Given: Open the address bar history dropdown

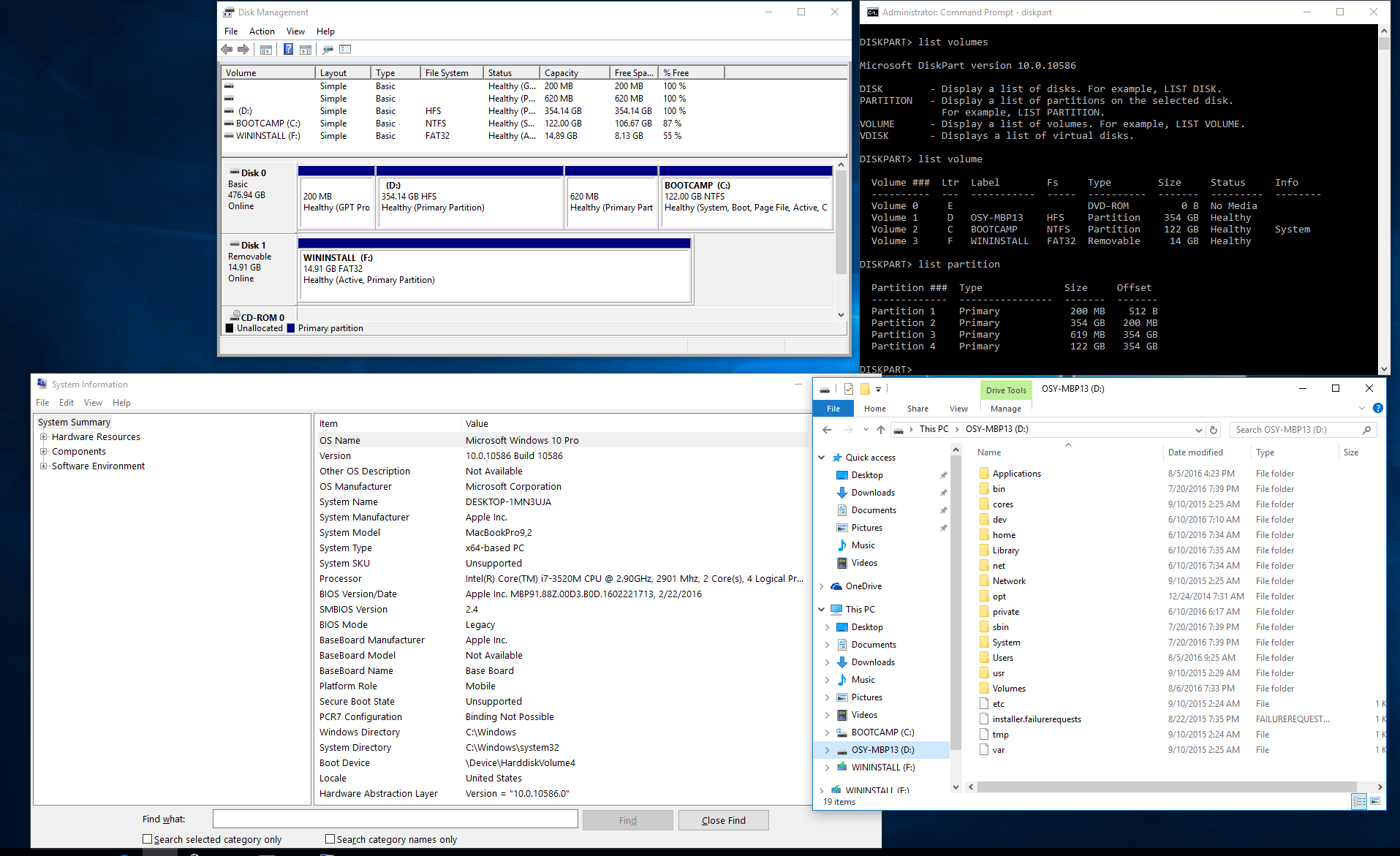Looking at the screenshot, I should 1198,430.
